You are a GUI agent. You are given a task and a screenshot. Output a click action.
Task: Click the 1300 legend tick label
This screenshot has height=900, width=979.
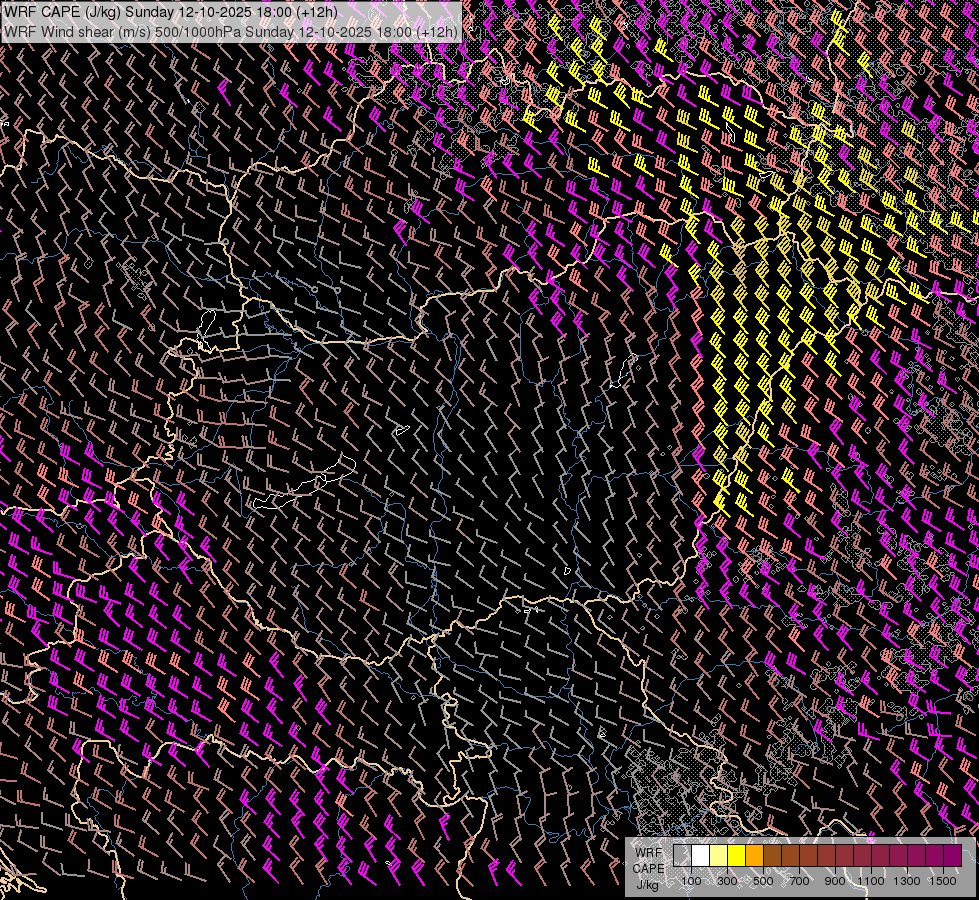pos(907,881)
